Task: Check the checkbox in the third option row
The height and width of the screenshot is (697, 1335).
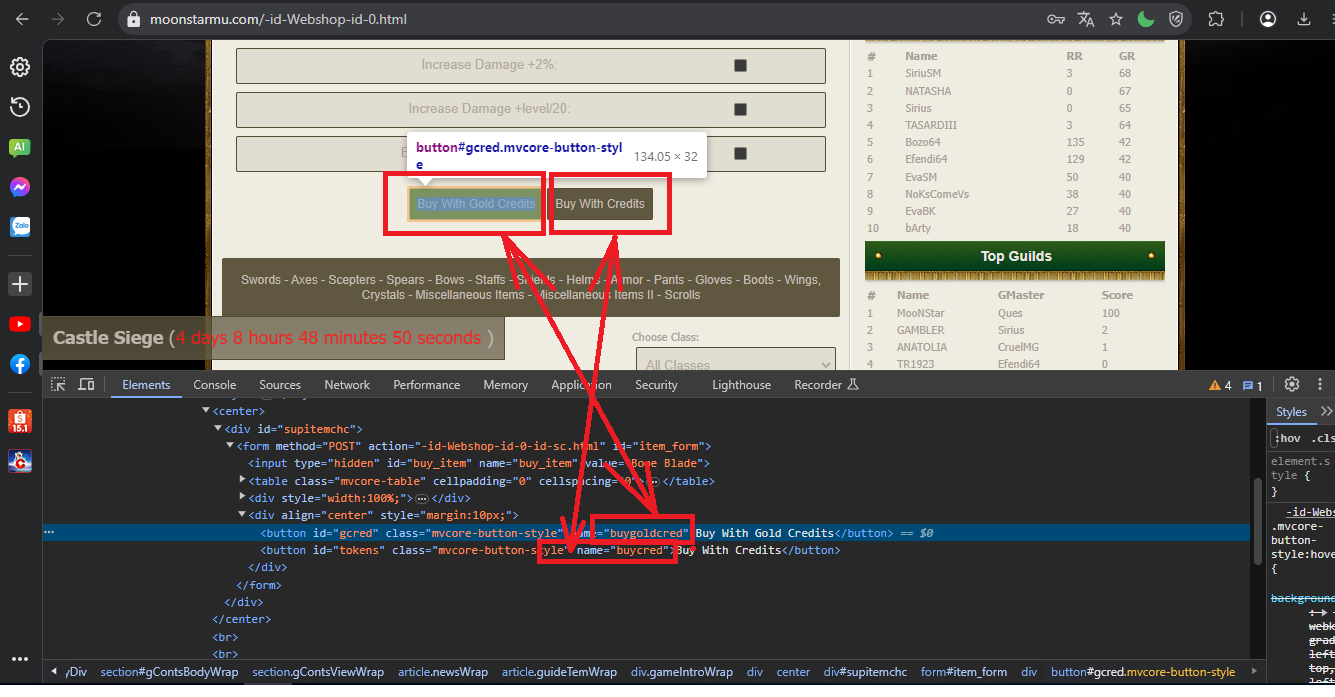Action: (741, 153)
